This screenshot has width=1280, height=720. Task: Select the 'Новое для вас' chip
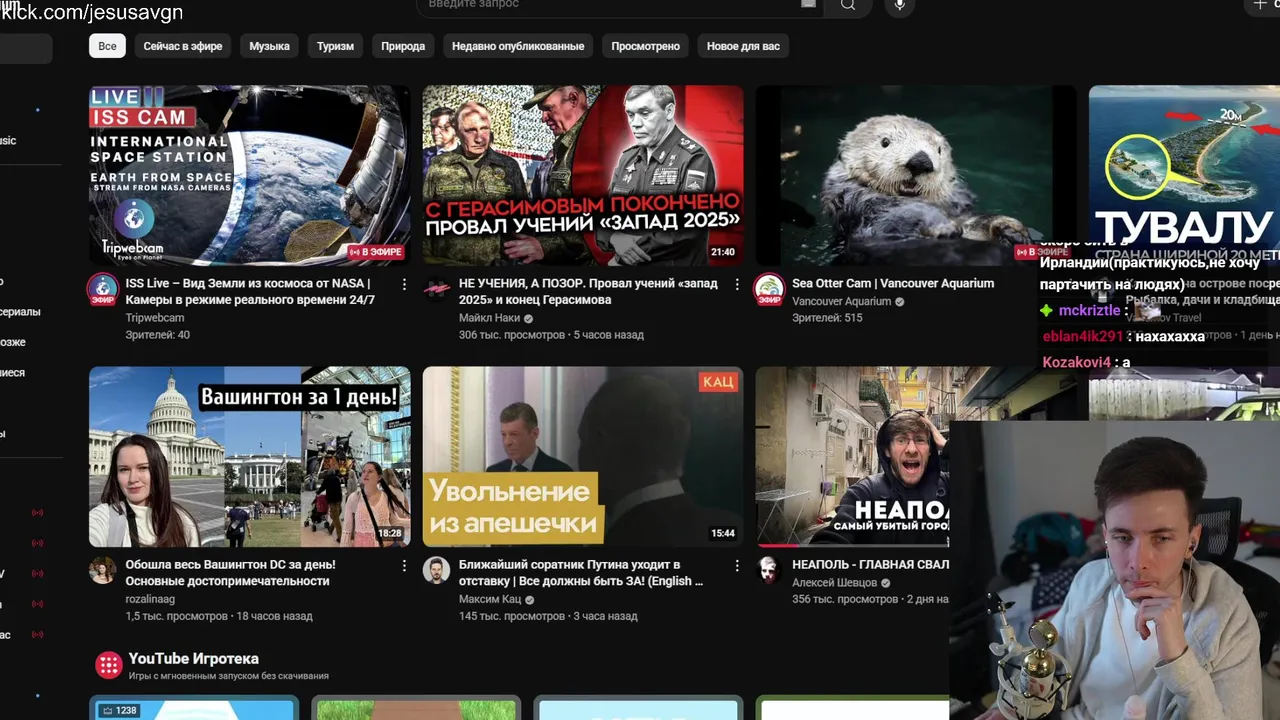(743, 46)
